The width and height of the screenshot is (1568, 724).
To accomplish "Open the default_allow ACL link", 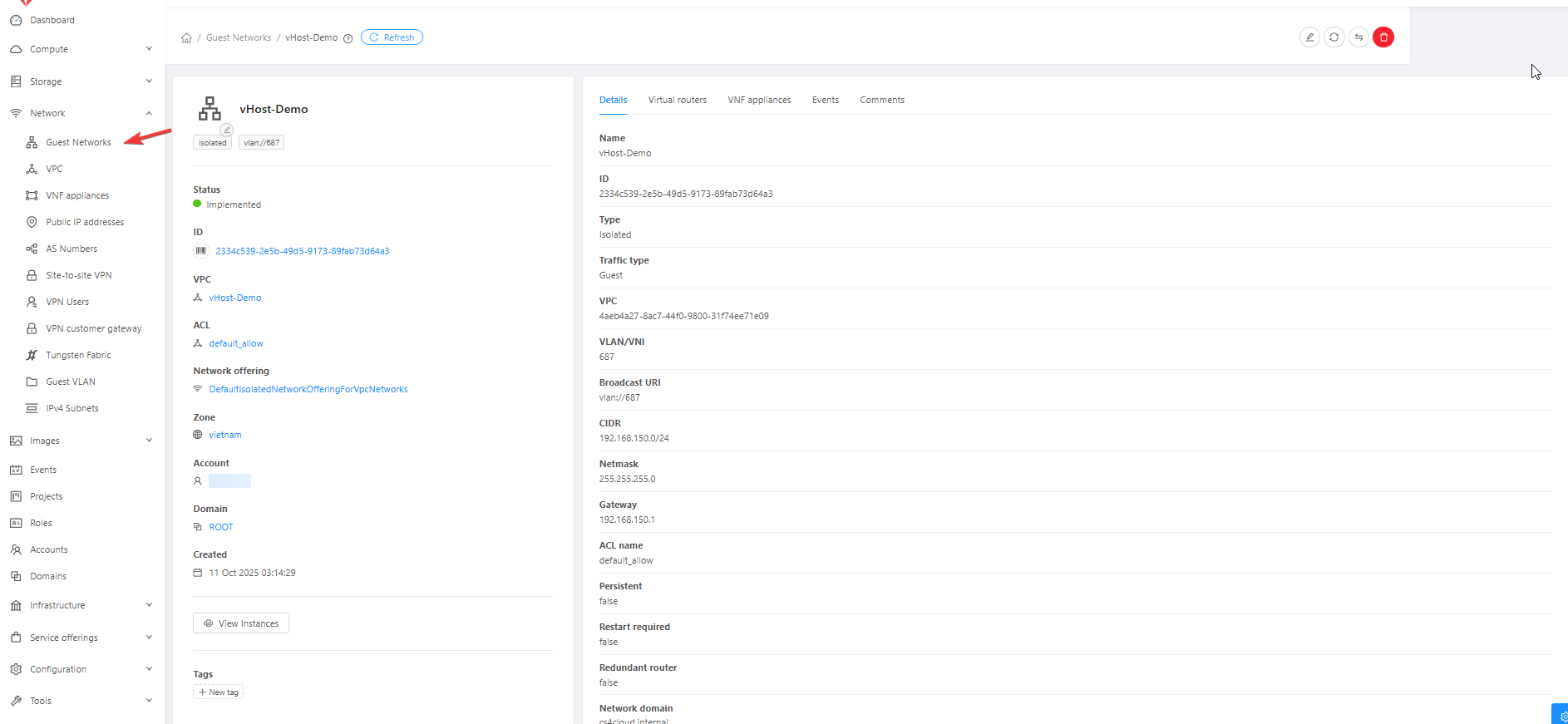I will 236,343.
